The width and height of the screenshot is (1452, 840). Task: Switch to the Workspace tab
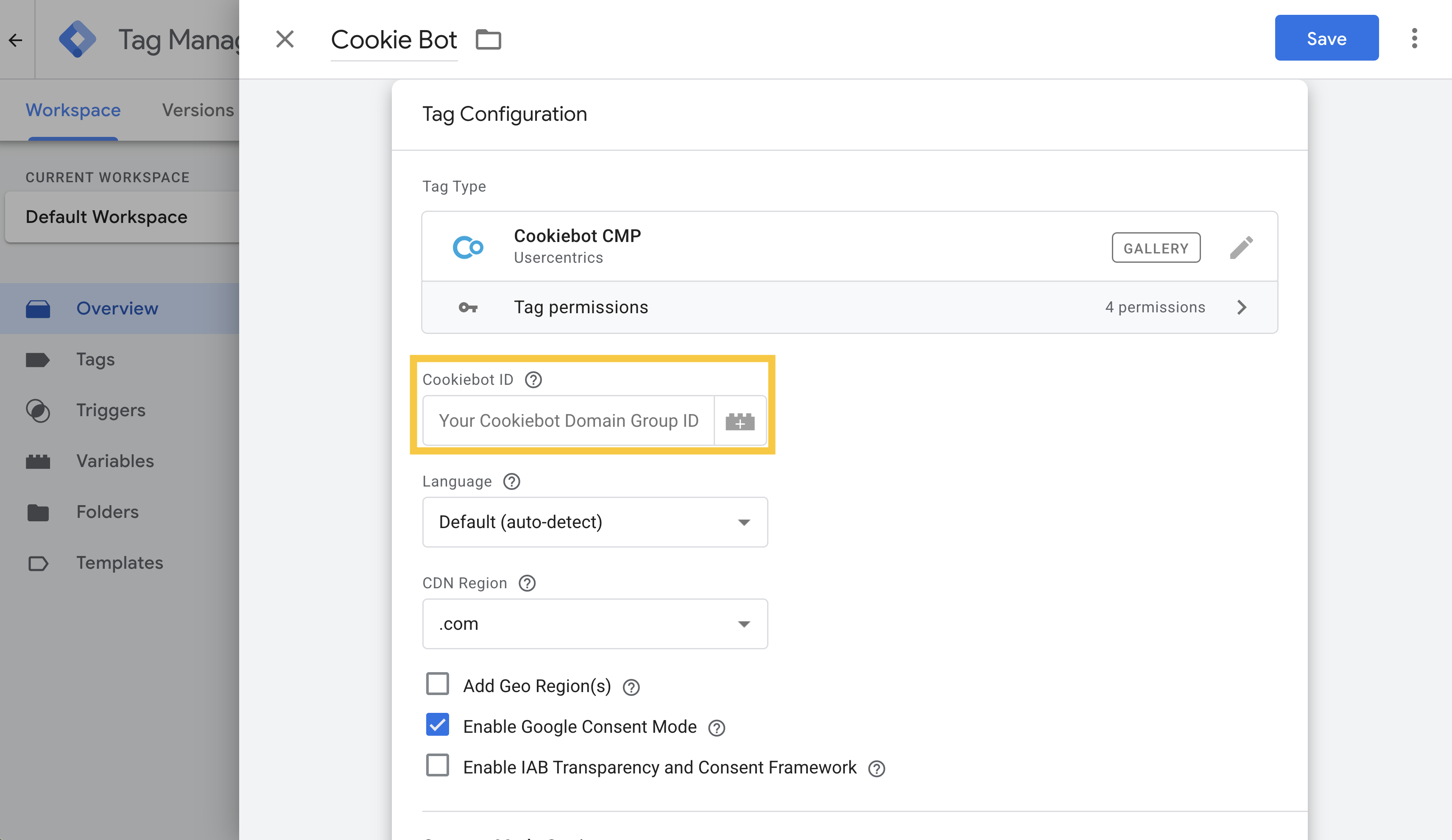click(73, 109)
